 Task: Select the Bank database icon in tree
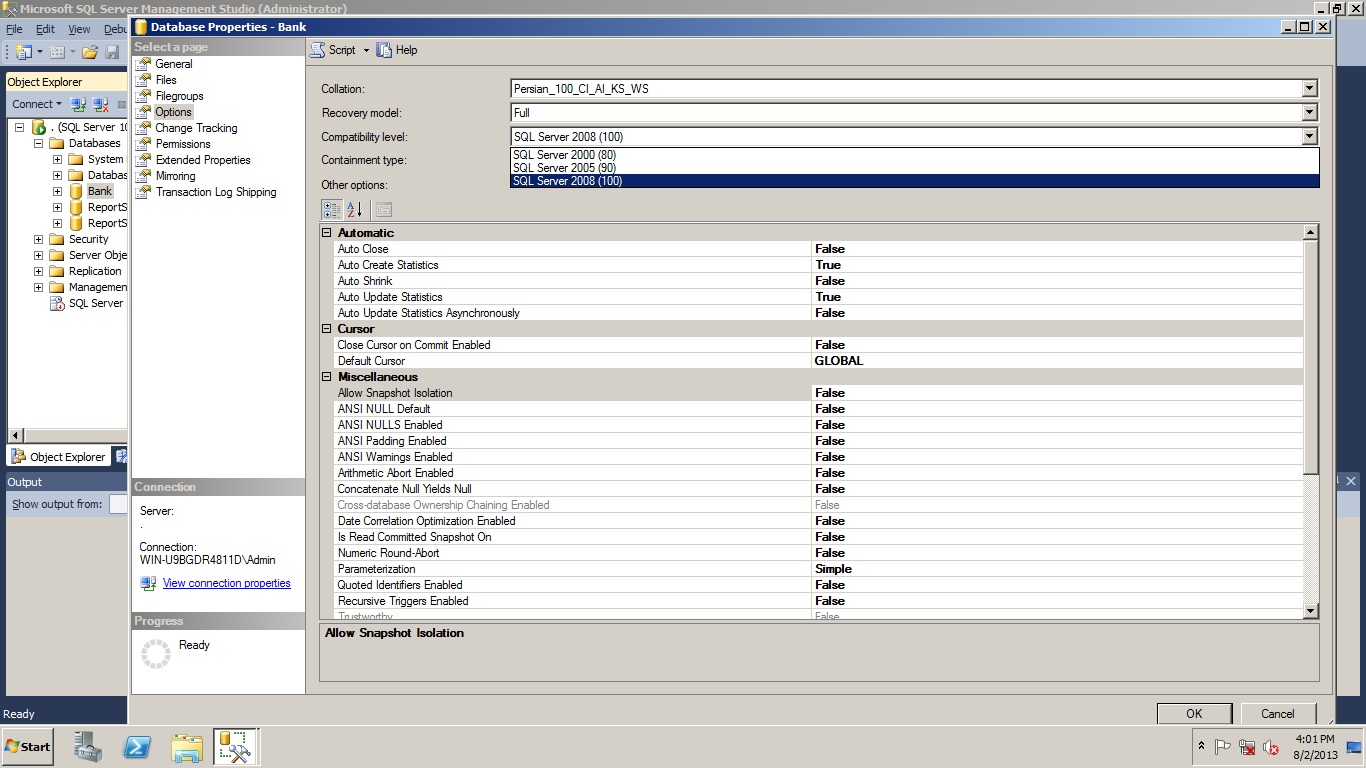(x=76, y=191)
